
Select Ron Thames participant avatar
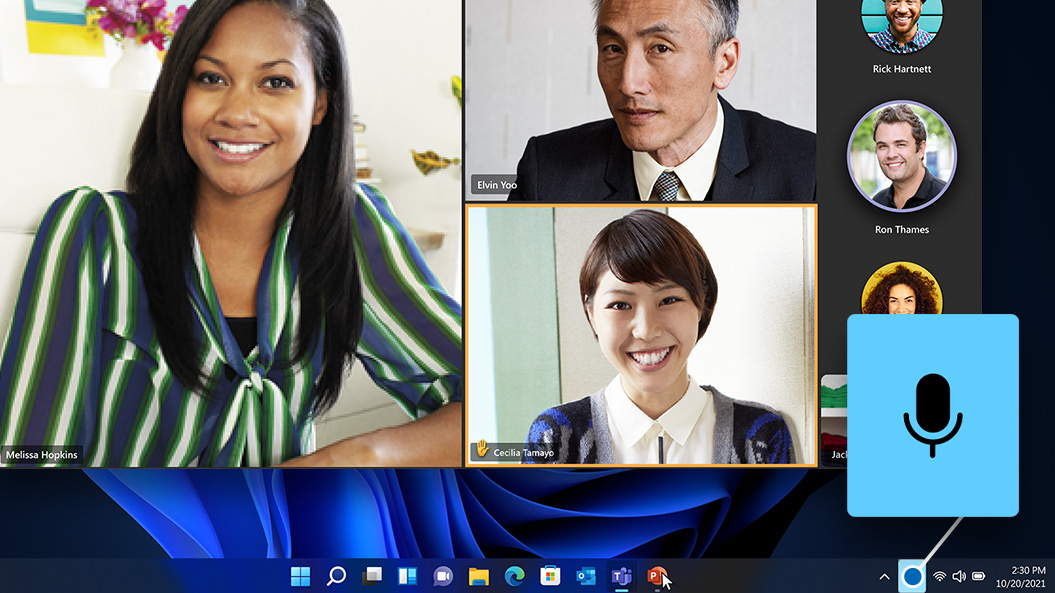(x=901, y=156)
